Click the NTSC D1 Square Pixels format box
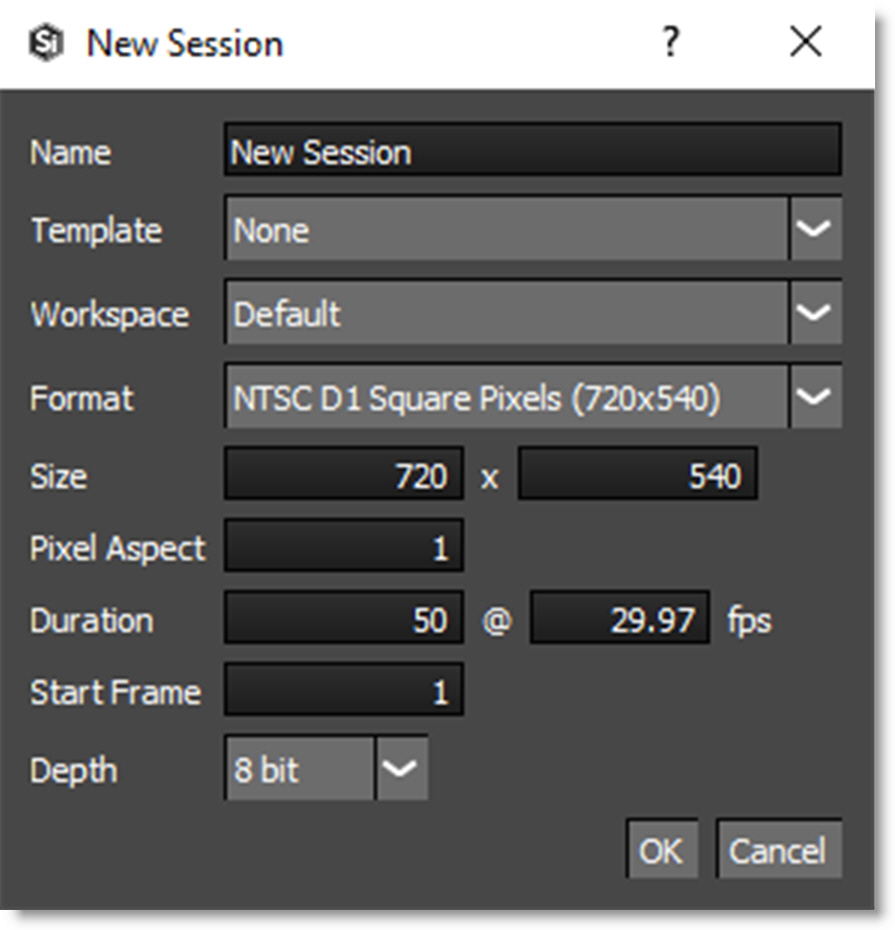Screen dimensions: 895x930 click(507, 398)
